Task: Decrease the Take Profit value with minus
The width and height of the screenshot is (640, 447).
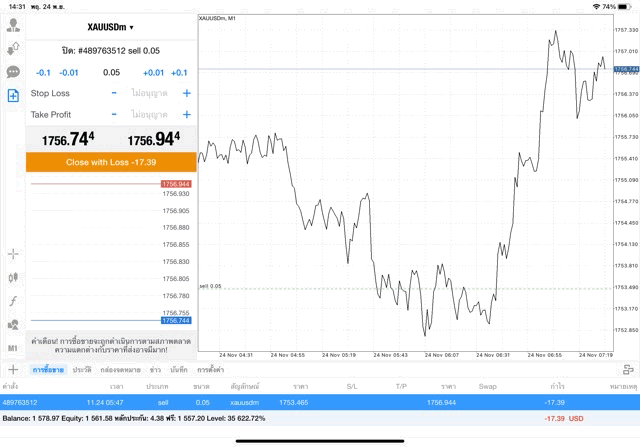Action: point(114,115)
